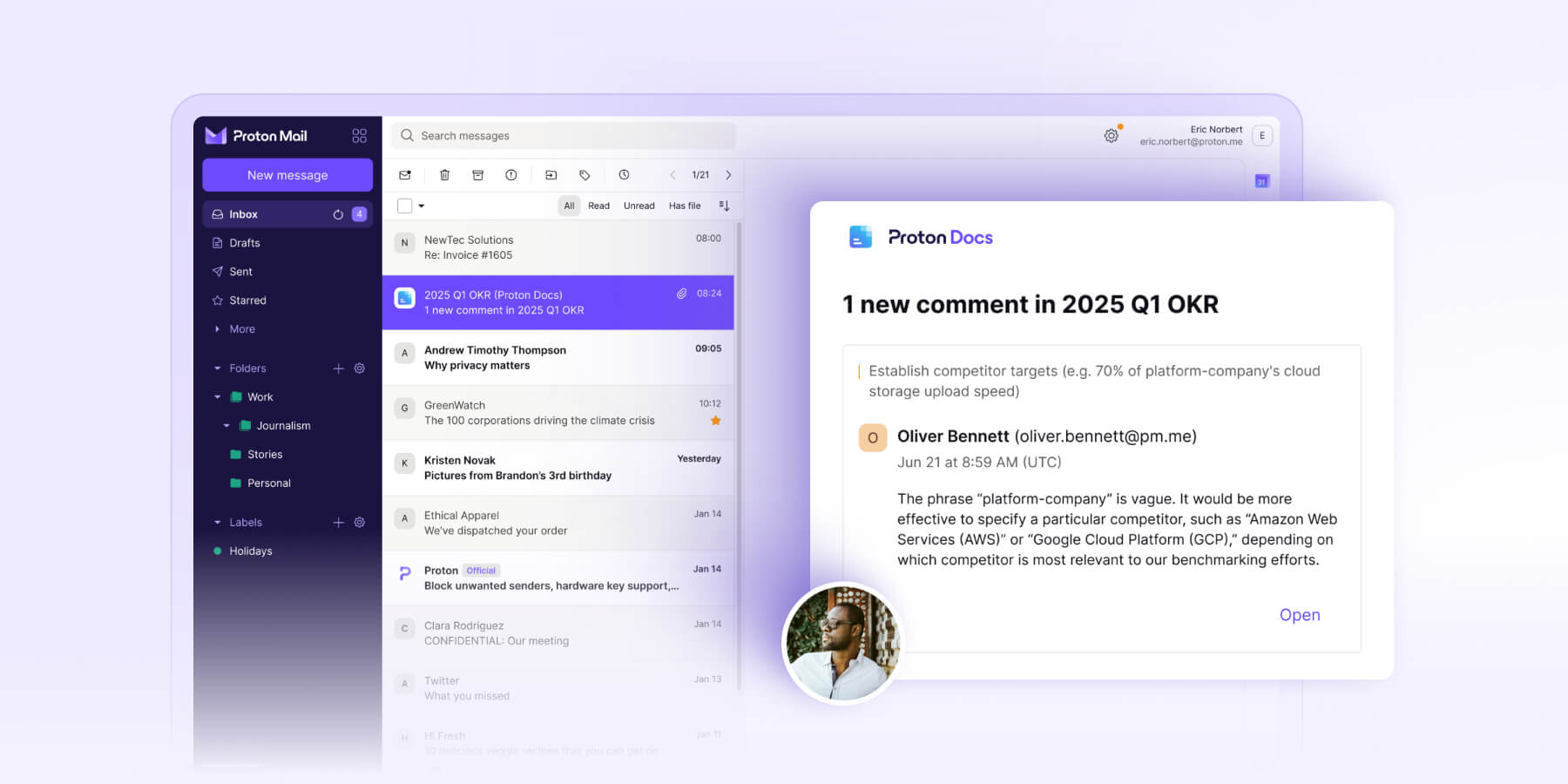Open the Starred mailbox
The height and width of the screenshot is (784, 1568).
pyautogui.click(x=247, y=300)
